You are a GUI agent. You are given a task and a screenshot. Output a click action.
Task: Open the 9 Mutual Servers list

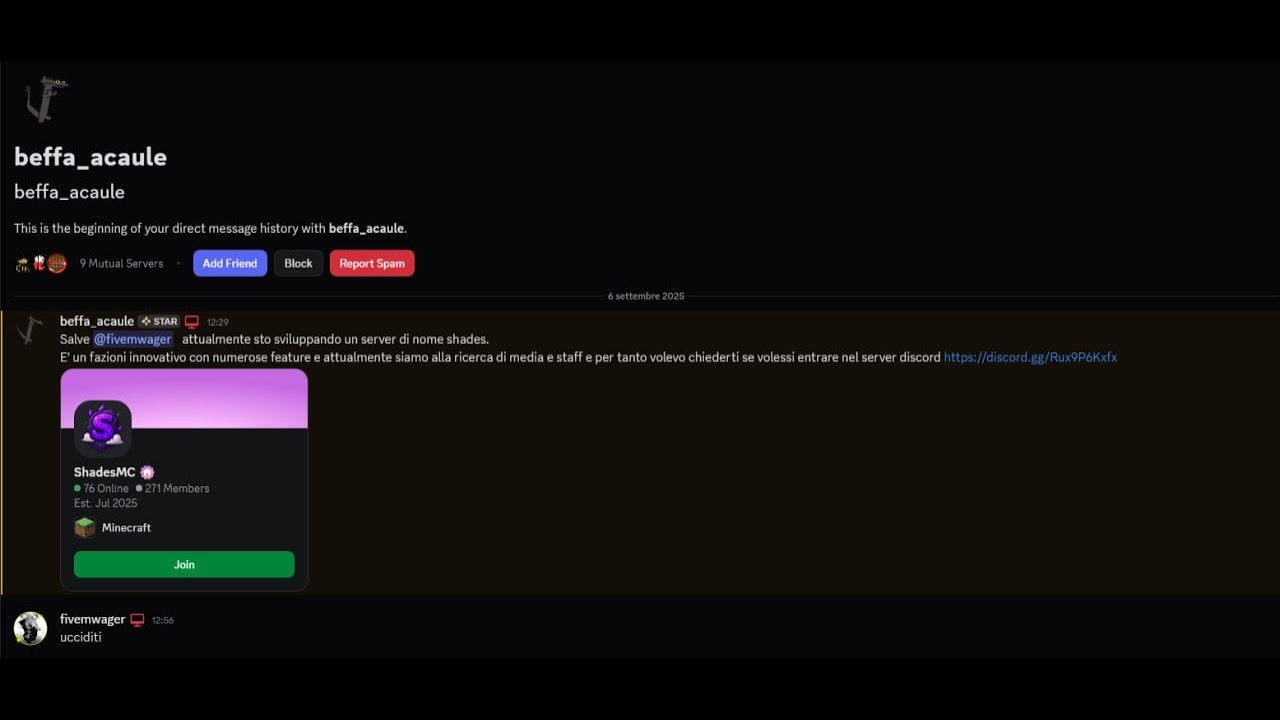(x=121, y=264)
